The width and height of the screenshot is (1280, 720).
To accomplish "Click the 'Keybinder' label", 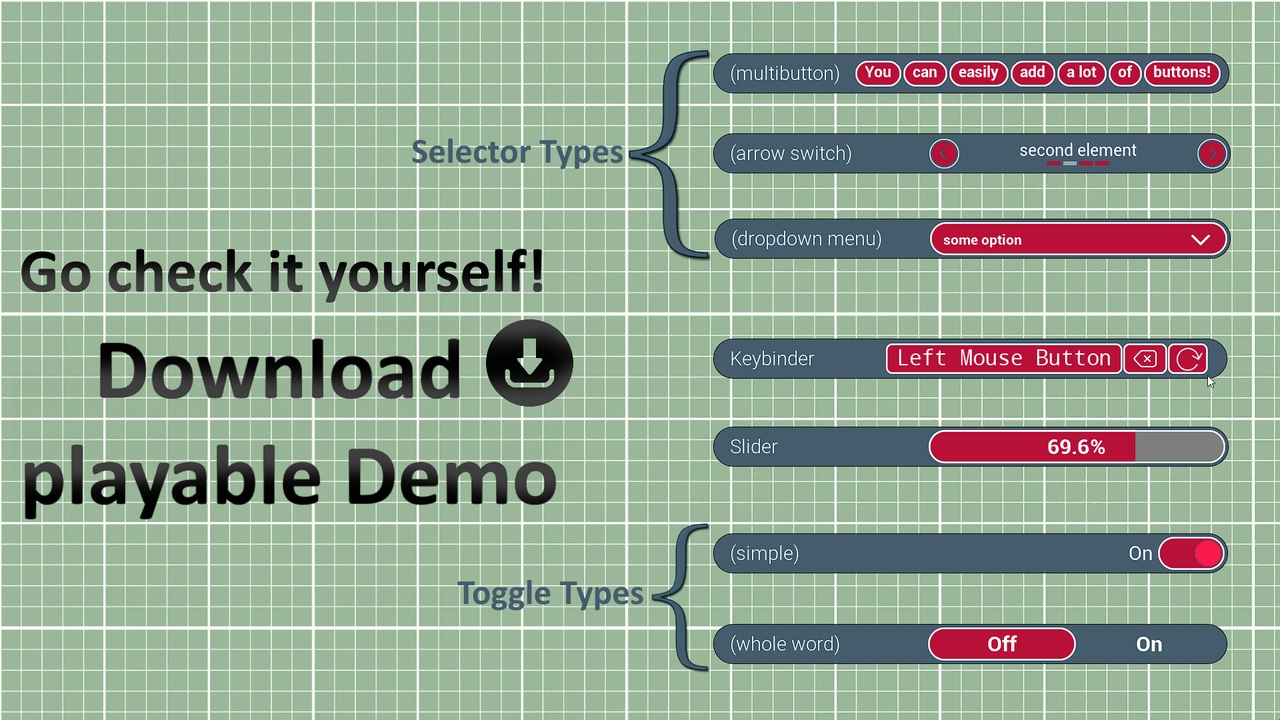I will (772, 359).
